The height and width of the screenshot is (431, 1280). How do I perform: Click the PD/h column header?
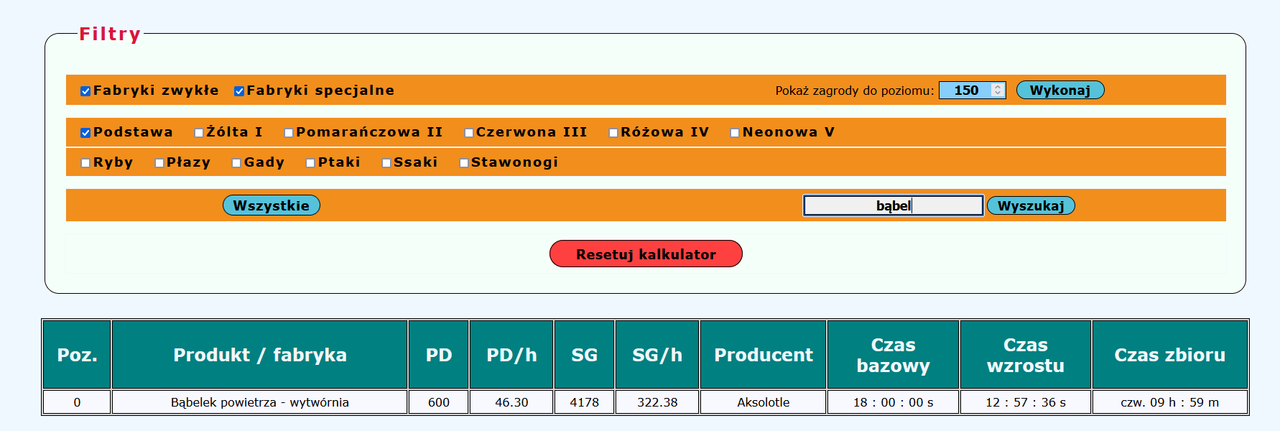(511, 355)
